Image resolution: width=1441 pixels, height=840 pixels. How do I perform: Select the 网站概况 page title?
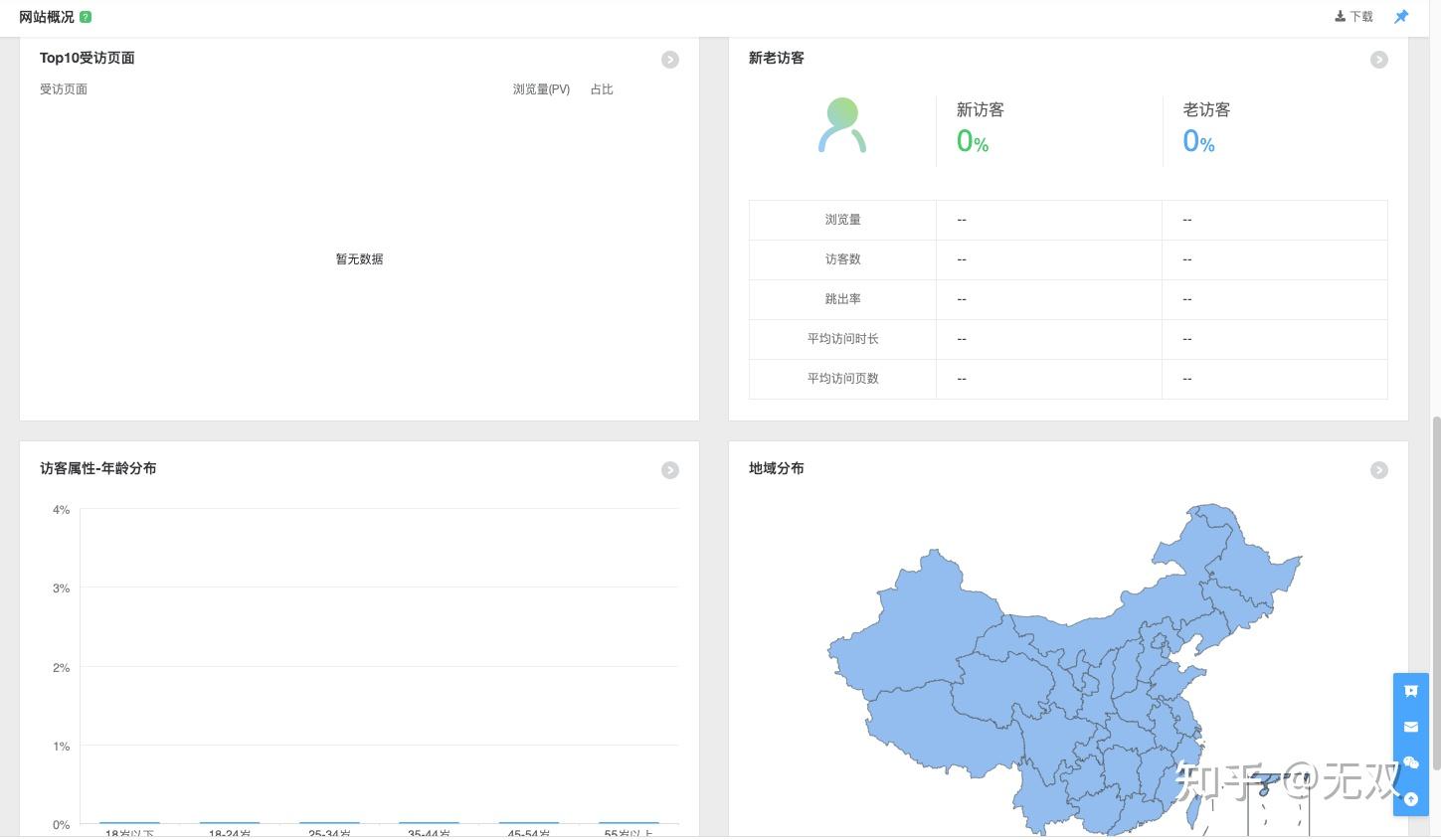45,16
